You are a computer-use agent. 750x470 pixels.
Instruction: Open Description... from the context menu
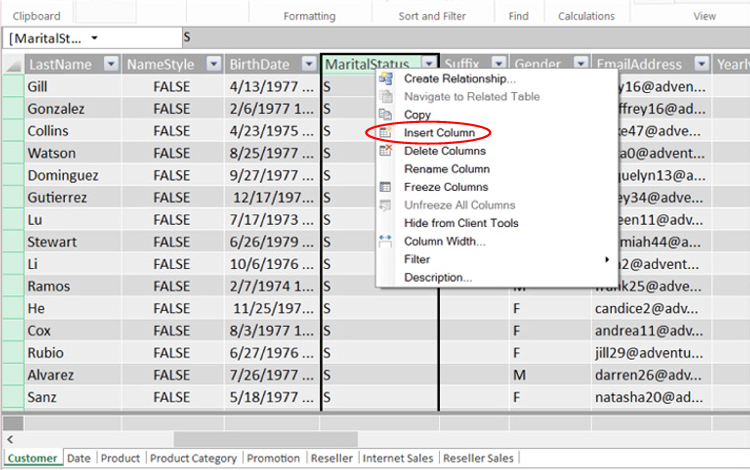click(438, 277)
